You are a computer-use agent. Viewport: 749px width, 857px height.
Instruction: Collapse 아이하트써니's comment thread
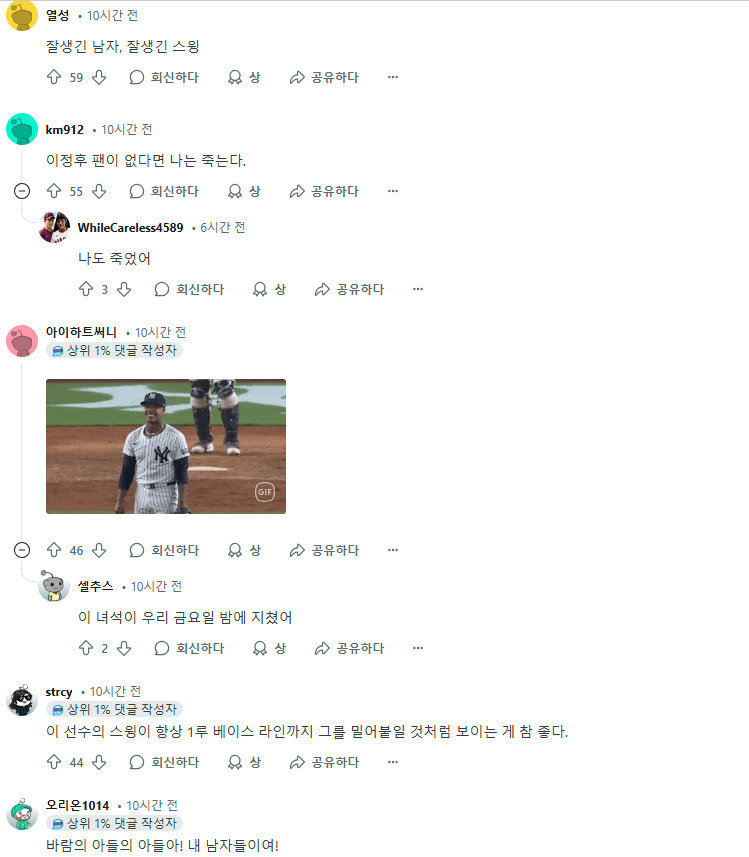22,550
